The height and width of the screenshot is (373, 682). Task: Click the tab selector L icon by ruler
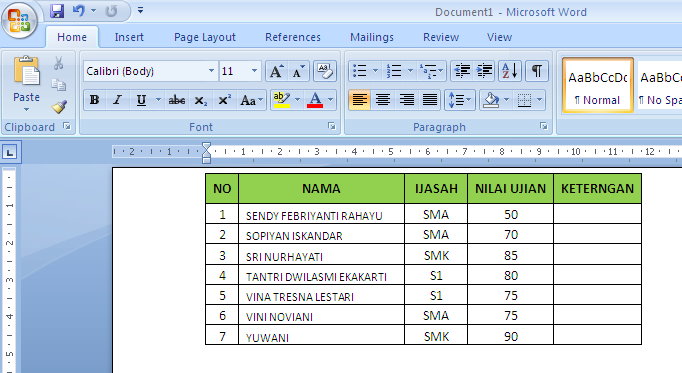click(x=10, y=152)
